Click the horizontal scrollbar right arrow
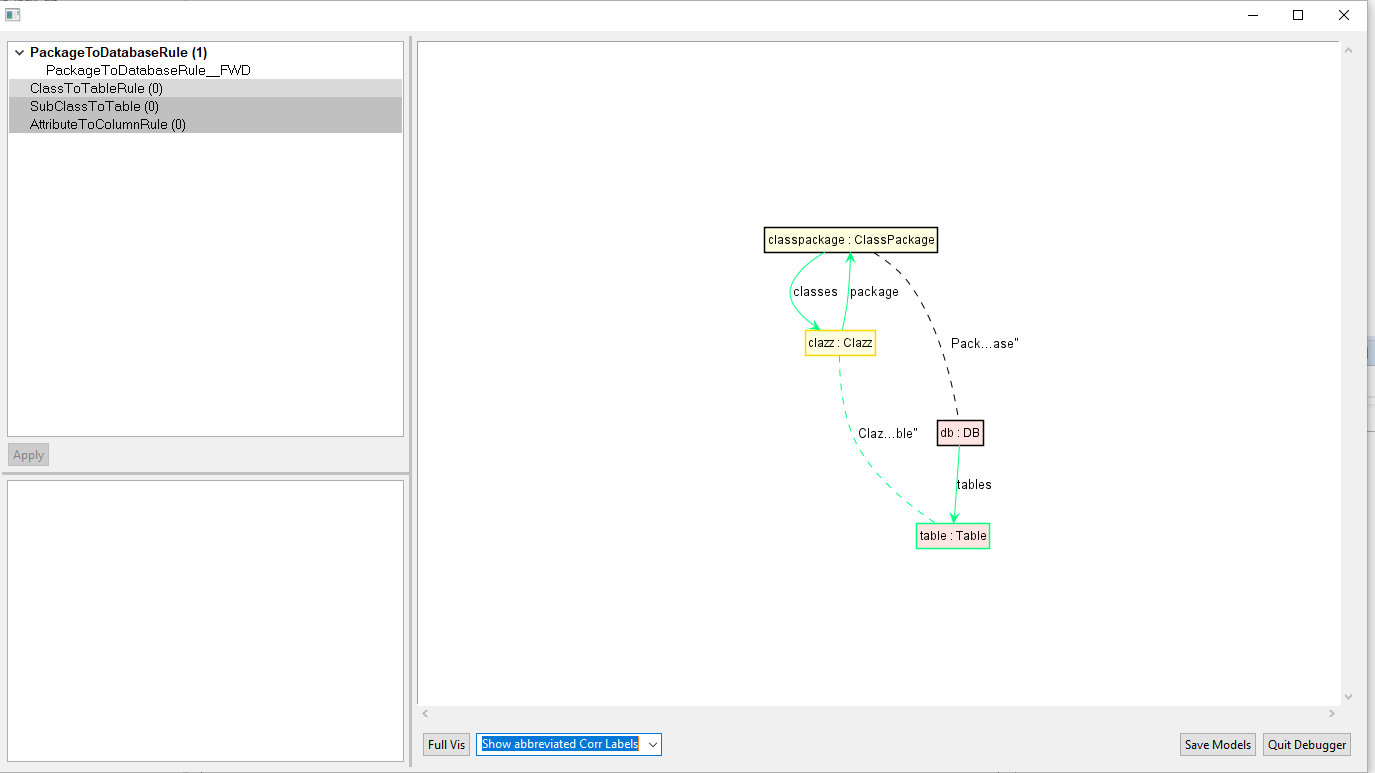The height and width of the screenshot is (773, 1375). [1331, 713]
